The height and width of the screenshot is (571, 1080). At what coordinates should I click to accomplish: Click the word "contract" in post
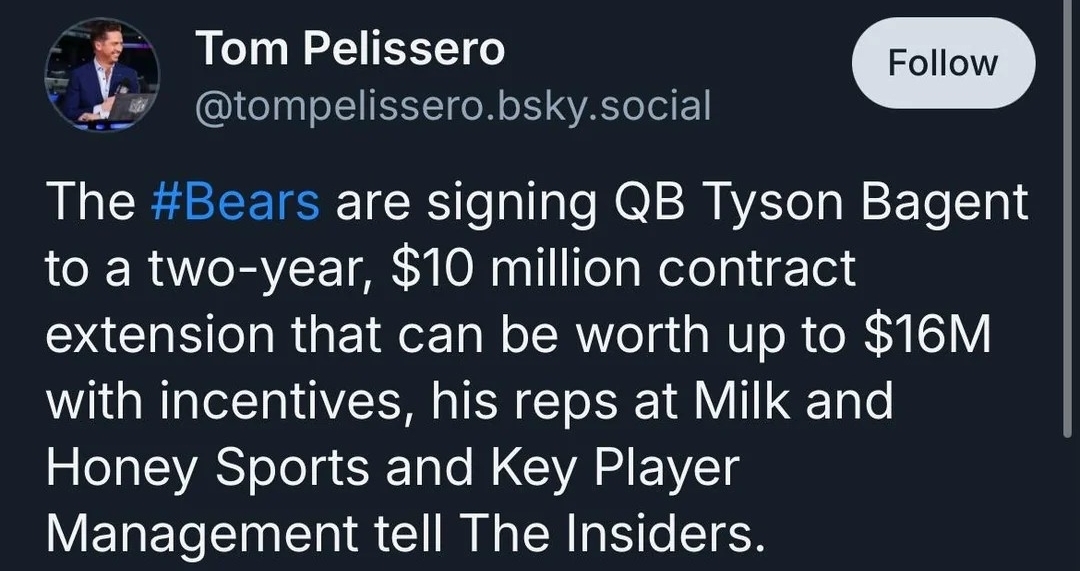tap(757, 271)
